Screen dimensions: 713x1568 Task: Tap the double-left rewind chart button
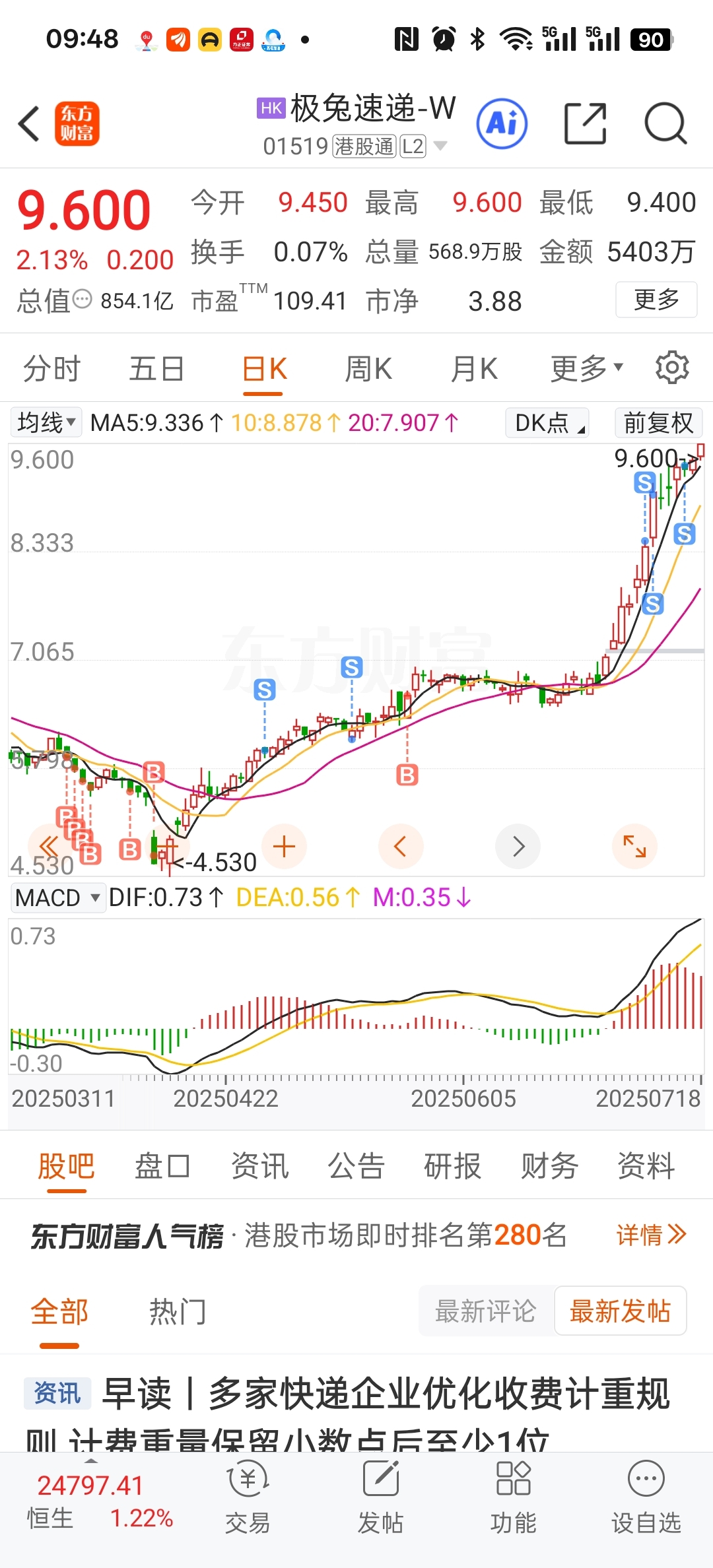(50, 846)
